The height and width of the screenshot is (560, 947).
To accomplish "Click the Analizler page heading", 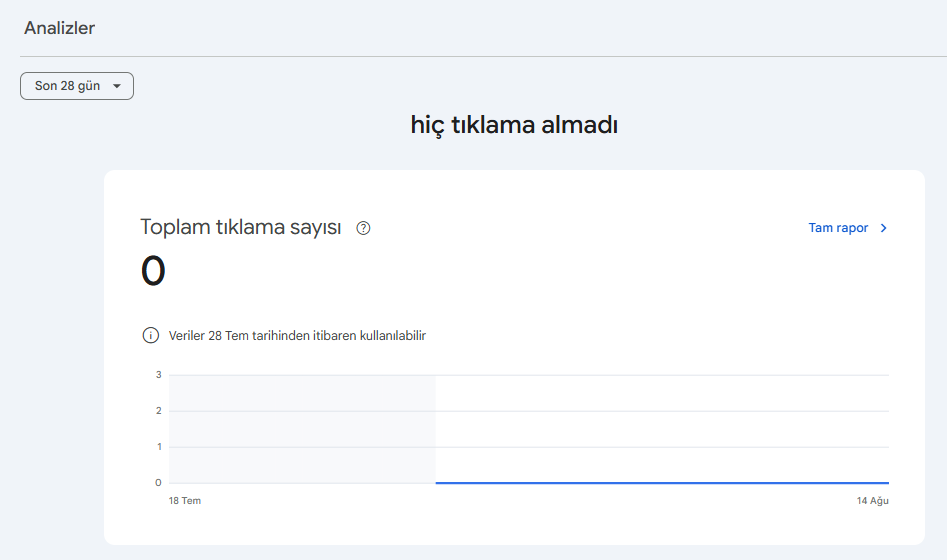I will [x=59, y=28].
